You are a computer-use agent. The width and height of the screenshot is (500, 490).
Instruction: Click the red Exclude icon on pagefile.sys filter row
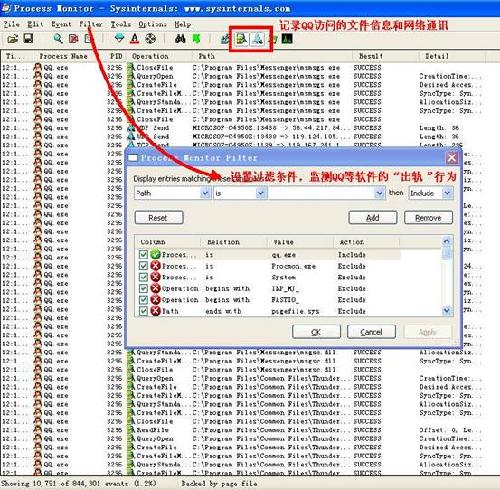(x=155, y=311)
